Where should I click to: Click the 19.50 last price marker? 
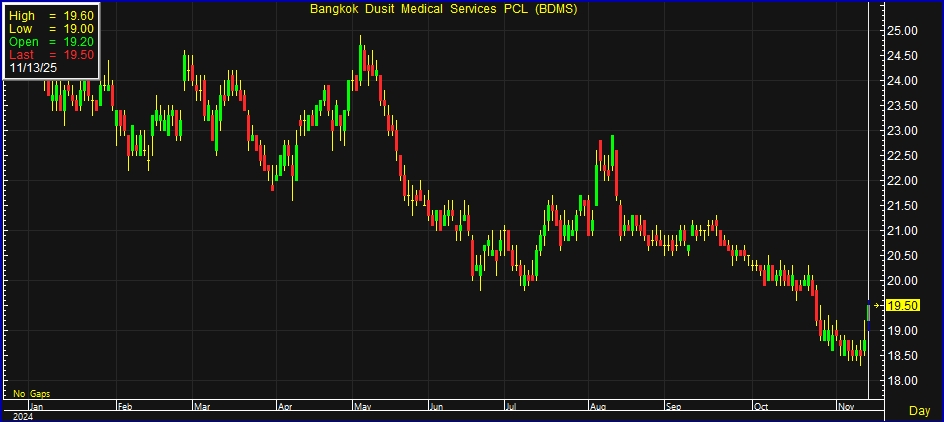coord(903,306)
